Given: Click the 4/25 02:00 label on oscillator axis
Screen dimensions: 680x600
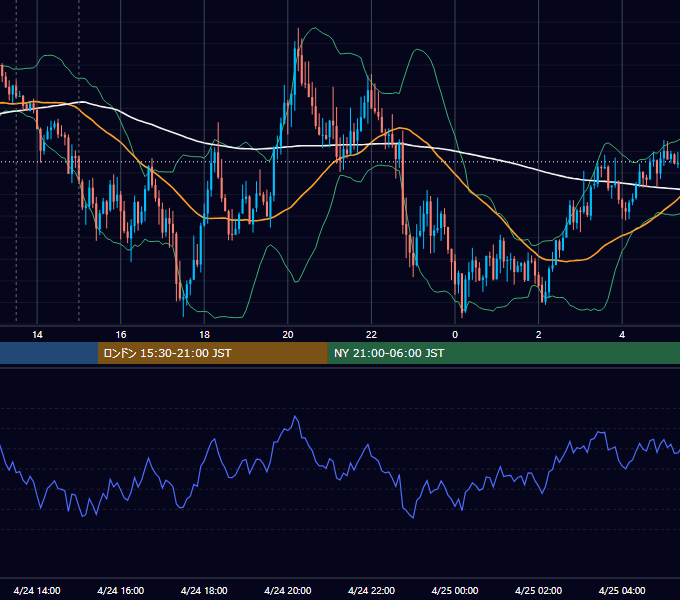Looking at the screenshot, I should click(538, 590).
